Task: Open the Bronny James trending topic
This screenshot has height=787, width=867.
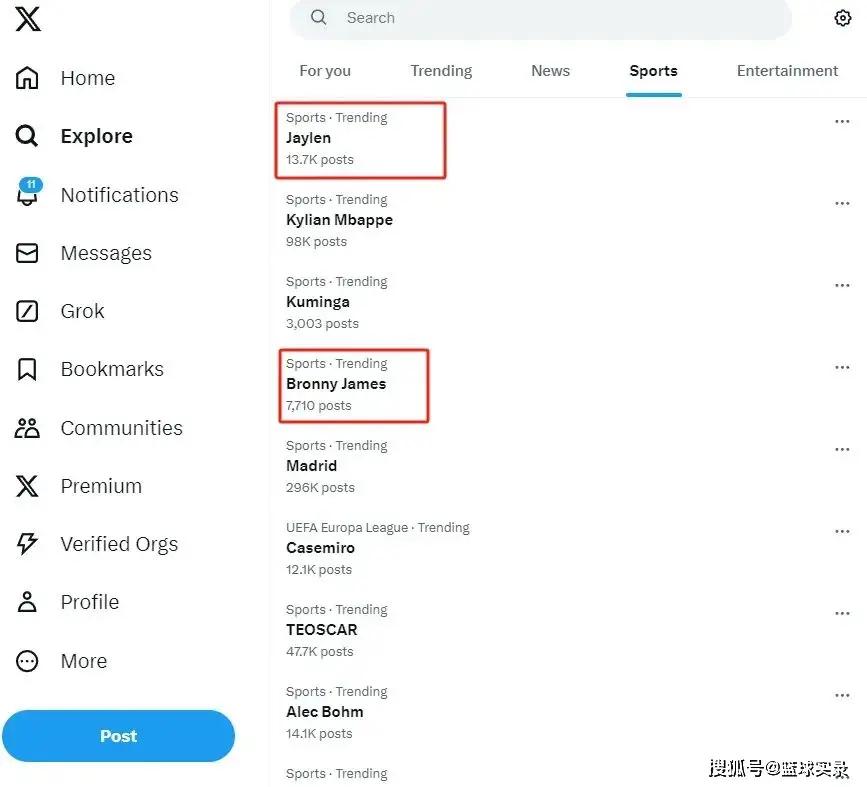Action: tap(336, 384)
